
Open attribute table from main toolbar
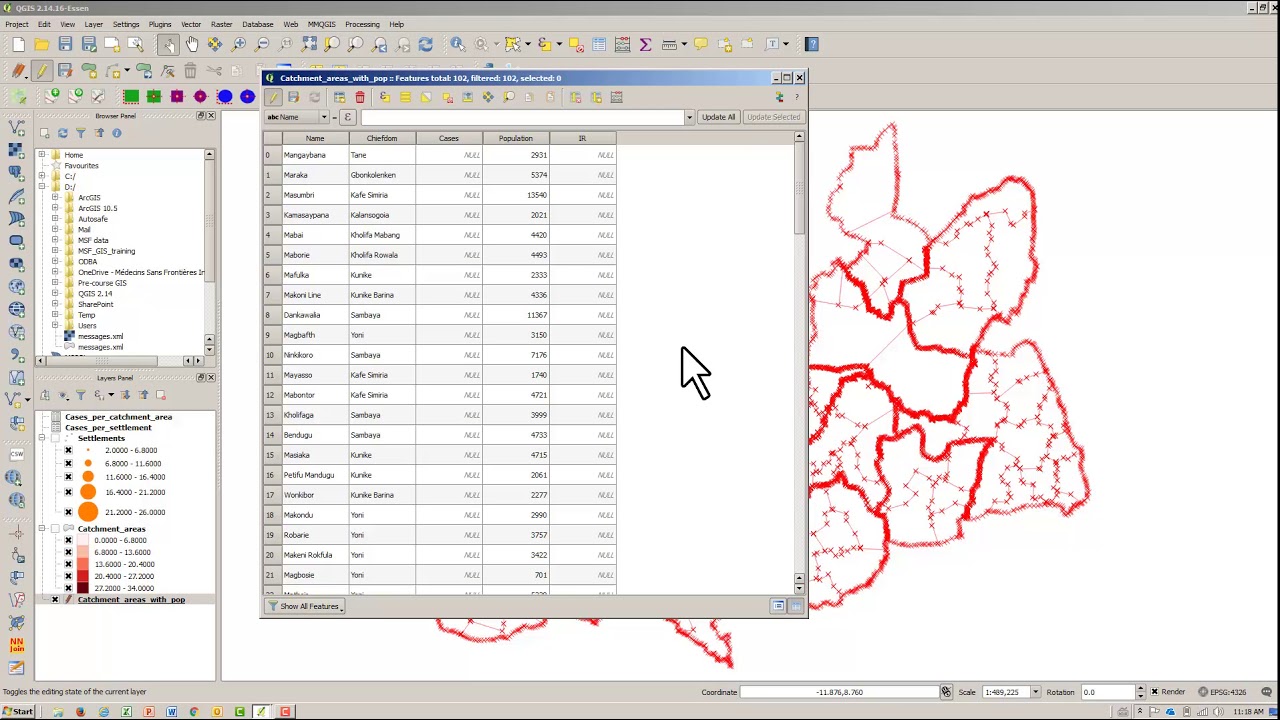598,44
